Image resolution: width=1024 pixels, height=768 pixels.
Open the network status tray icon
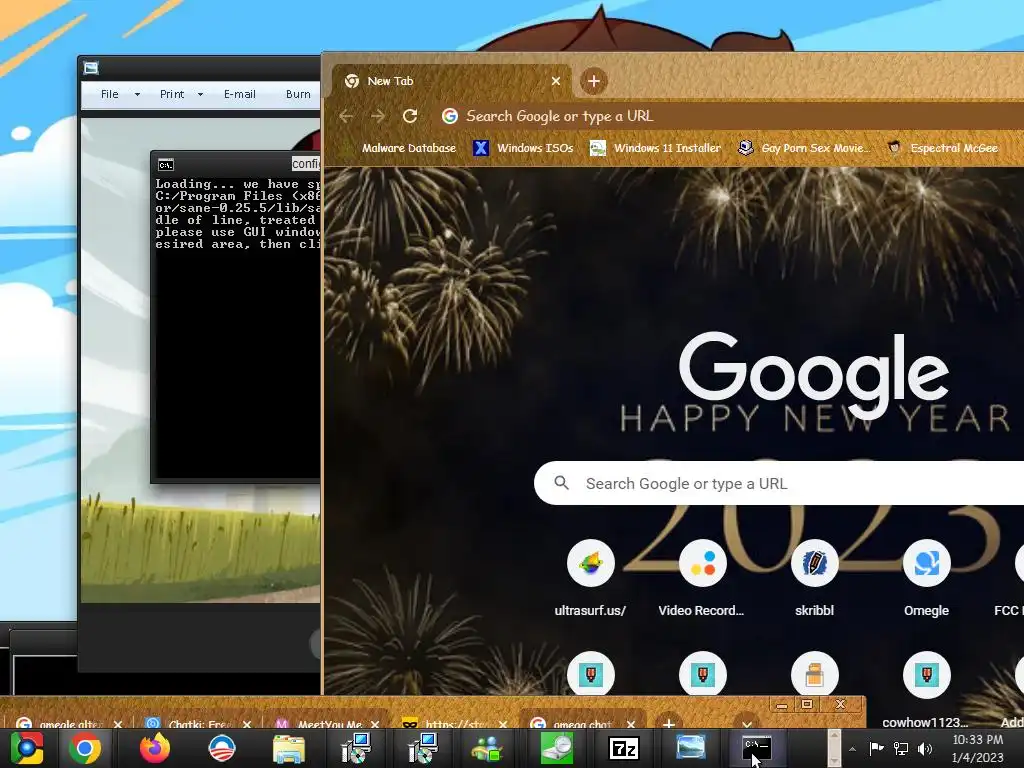click(901, 748)
